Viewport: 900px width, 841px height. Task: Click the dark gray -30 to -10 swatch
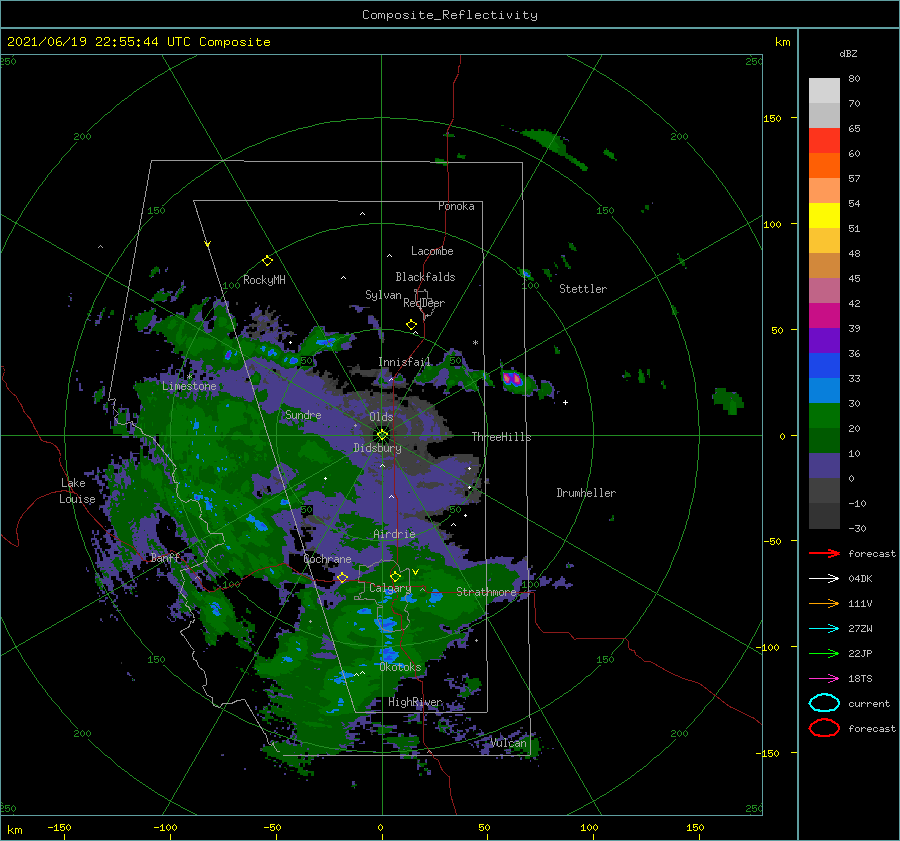pos(824,516)
